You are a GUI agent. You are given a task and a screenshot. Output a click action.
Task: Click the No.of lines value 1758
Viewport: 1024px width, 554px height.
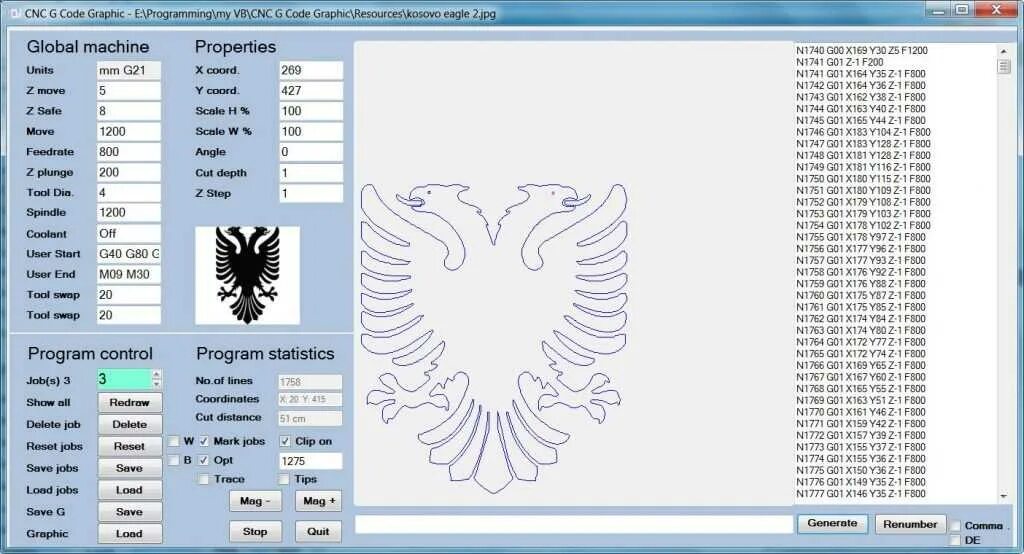point(310,382)
